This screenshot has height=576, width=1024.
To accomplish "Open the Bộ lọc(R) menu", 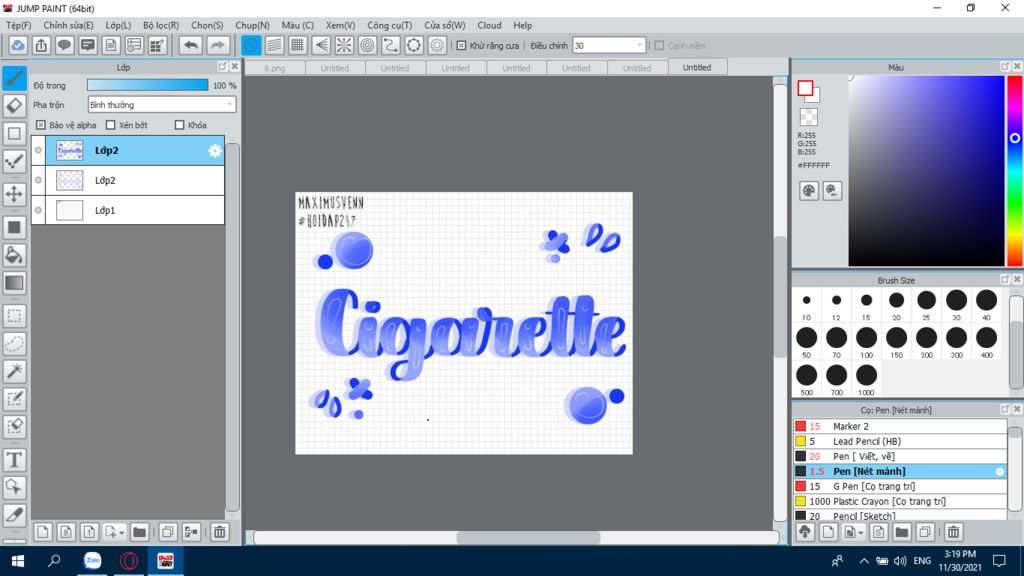I will pyautogui.click(x=161, y=25).
